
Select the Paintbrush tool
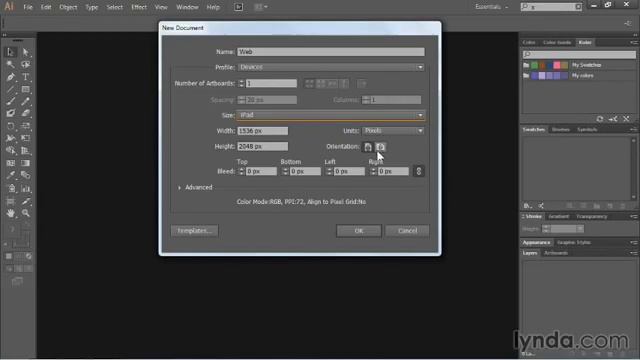click(11, 101)
